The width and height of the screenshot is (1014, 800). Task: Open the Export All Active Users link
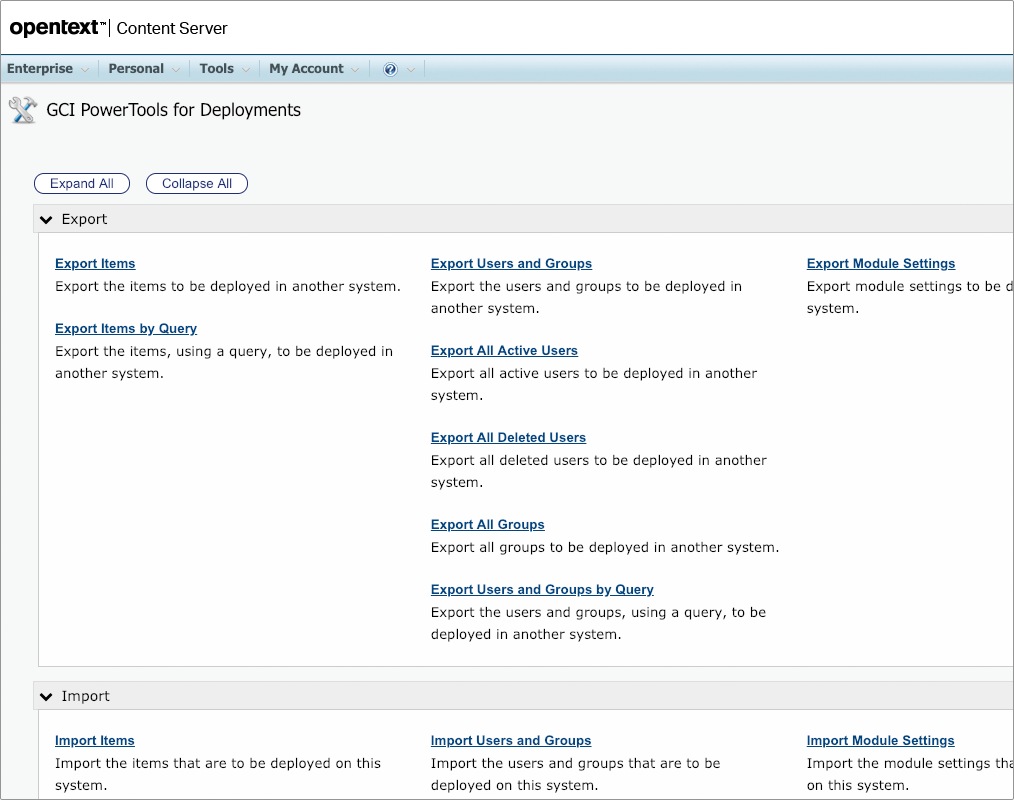point(504,351)
